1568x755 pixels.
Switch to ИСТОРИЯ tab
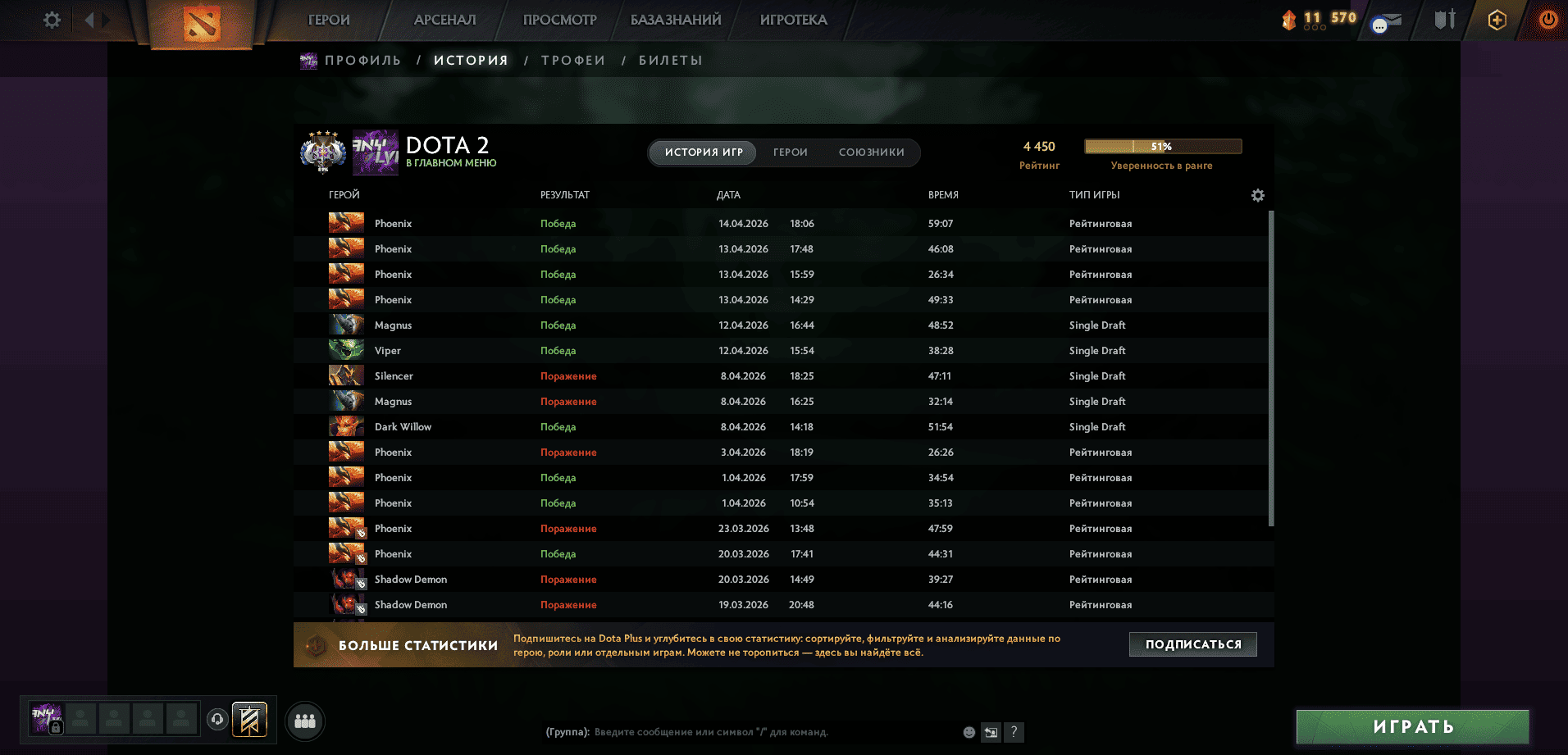471,61
